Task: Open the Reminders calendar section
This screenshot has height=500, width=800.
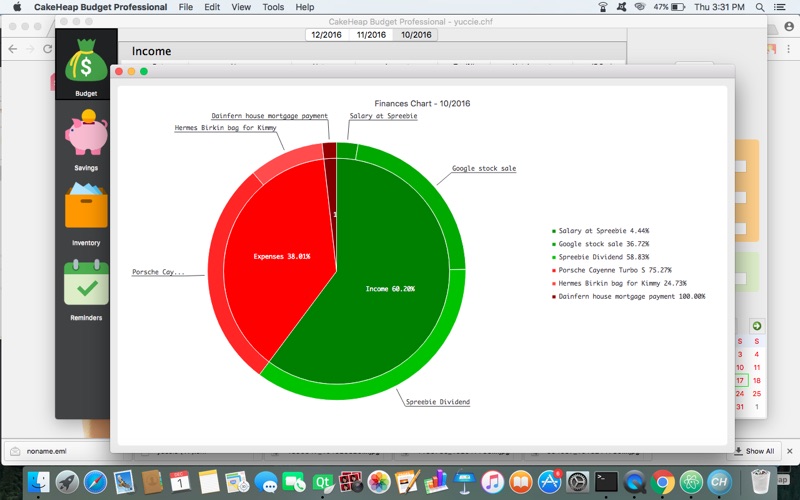Action: click(x=86, y=290)
